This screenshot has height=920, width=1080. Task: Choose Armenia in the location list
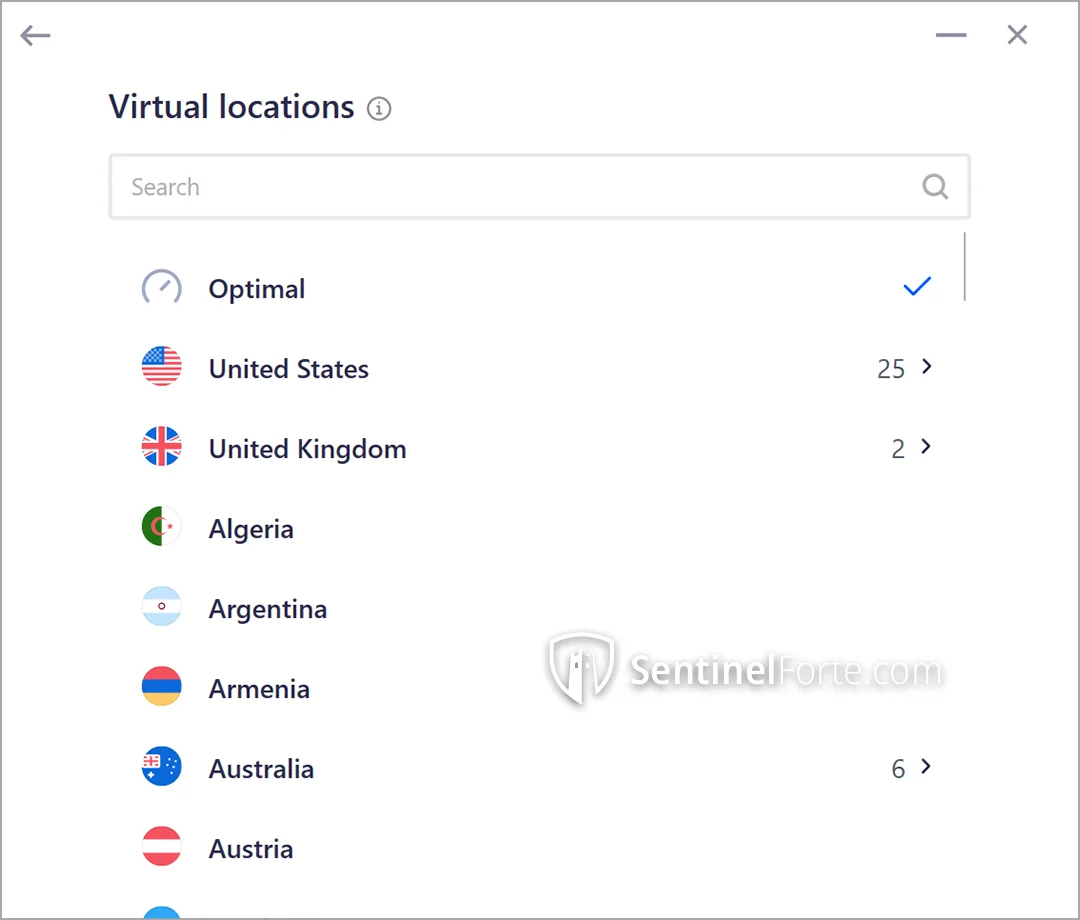tap(259, 689)
